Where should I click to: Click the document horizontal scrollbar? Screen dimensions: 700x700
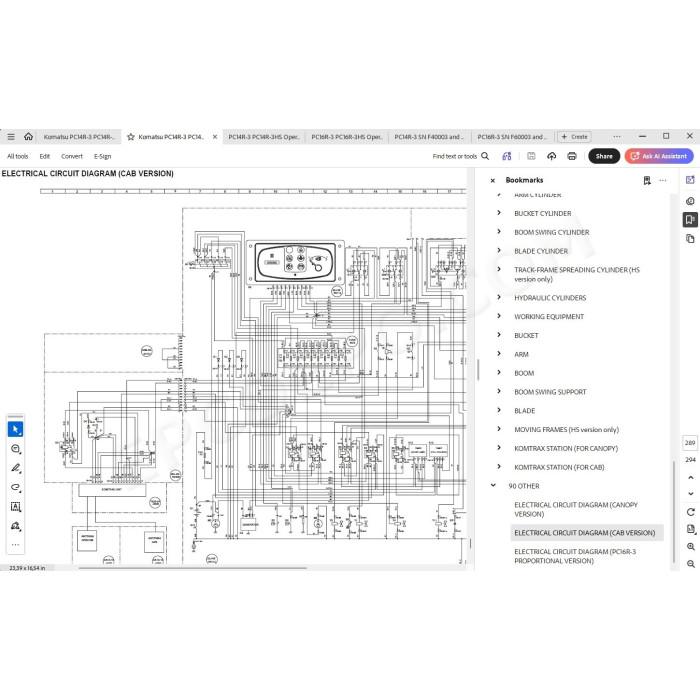(192, 568)
